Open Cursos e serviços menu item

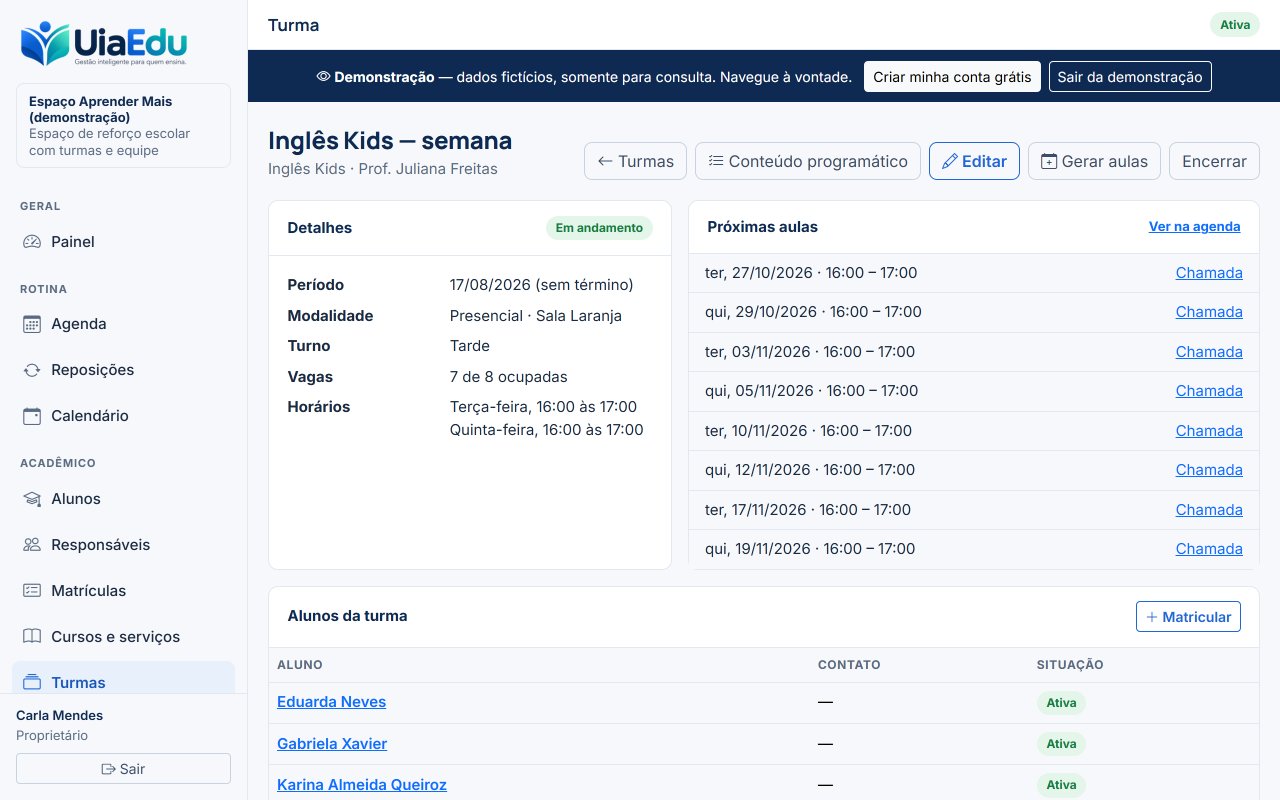point(124,637)
